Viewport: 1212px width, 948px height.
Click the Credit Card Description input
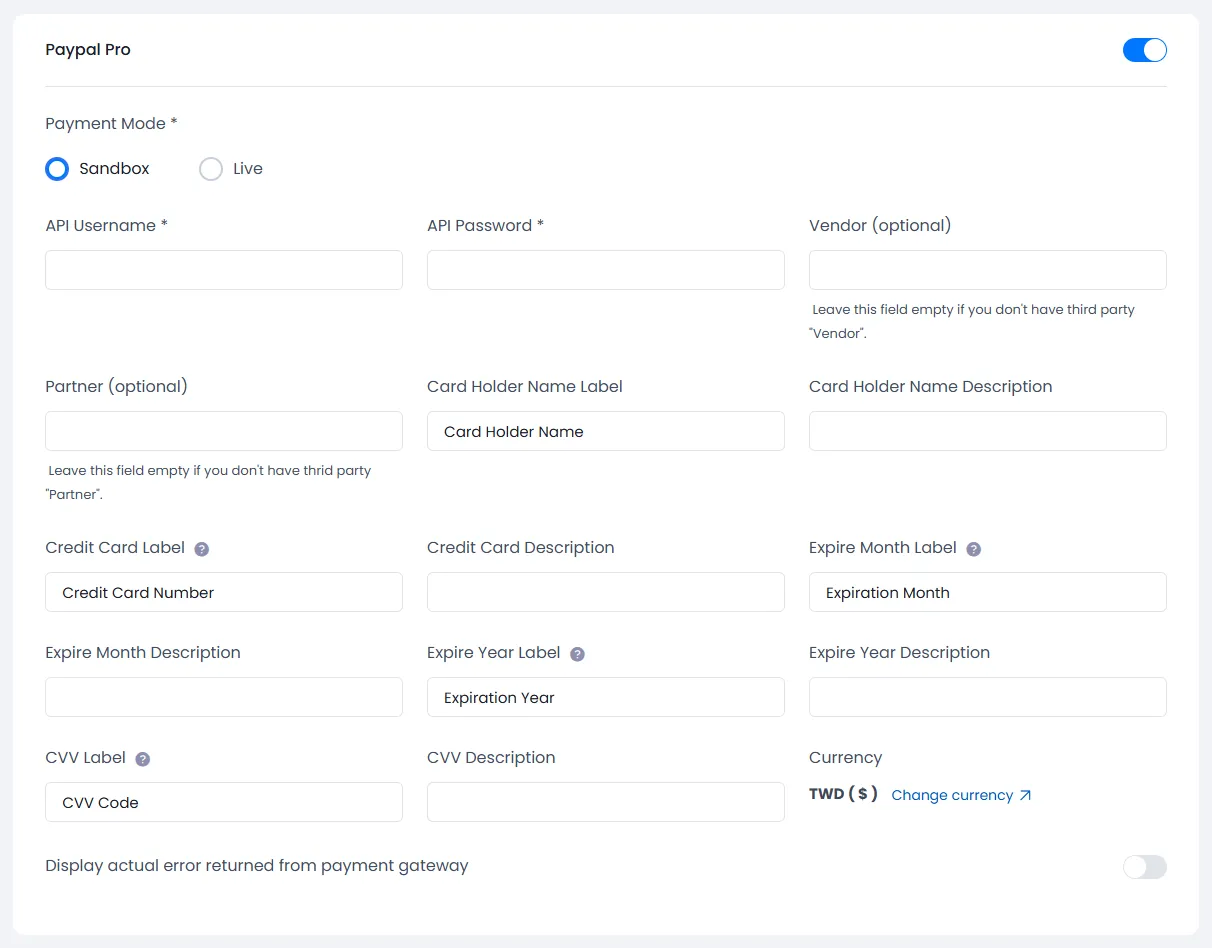click(605, 592)
